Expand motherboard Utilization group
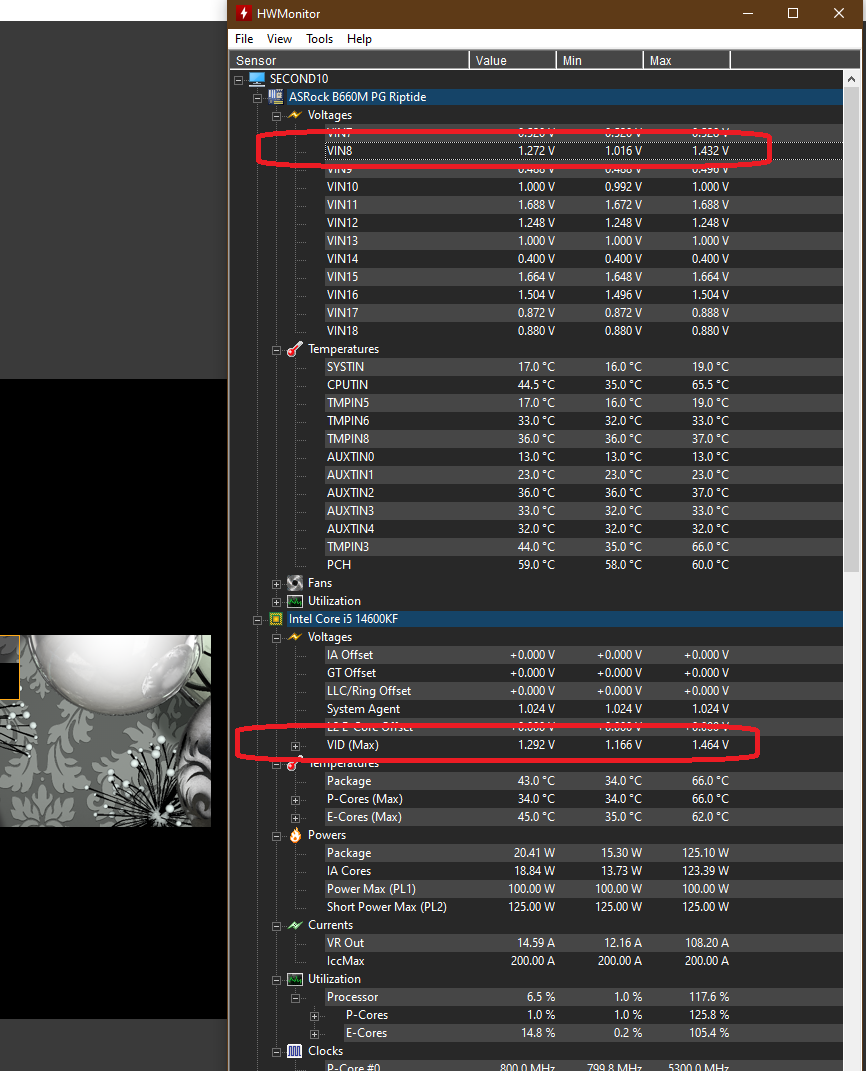Image resolution: width=866 pixels, height=1071 pixels. (x=277, y=602)
